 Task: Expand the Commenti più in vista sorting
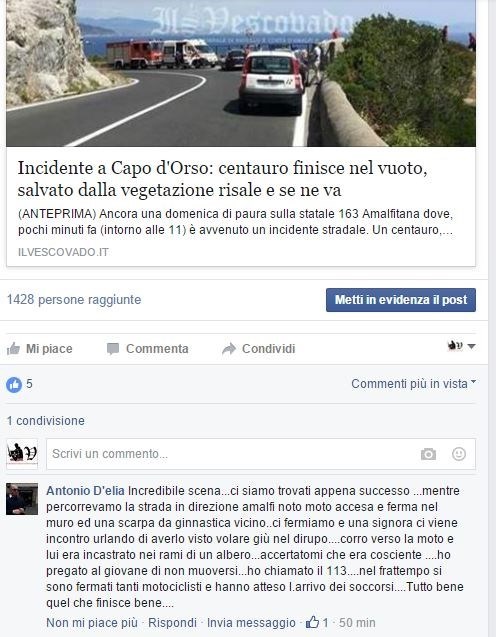(x=413, y=384)
